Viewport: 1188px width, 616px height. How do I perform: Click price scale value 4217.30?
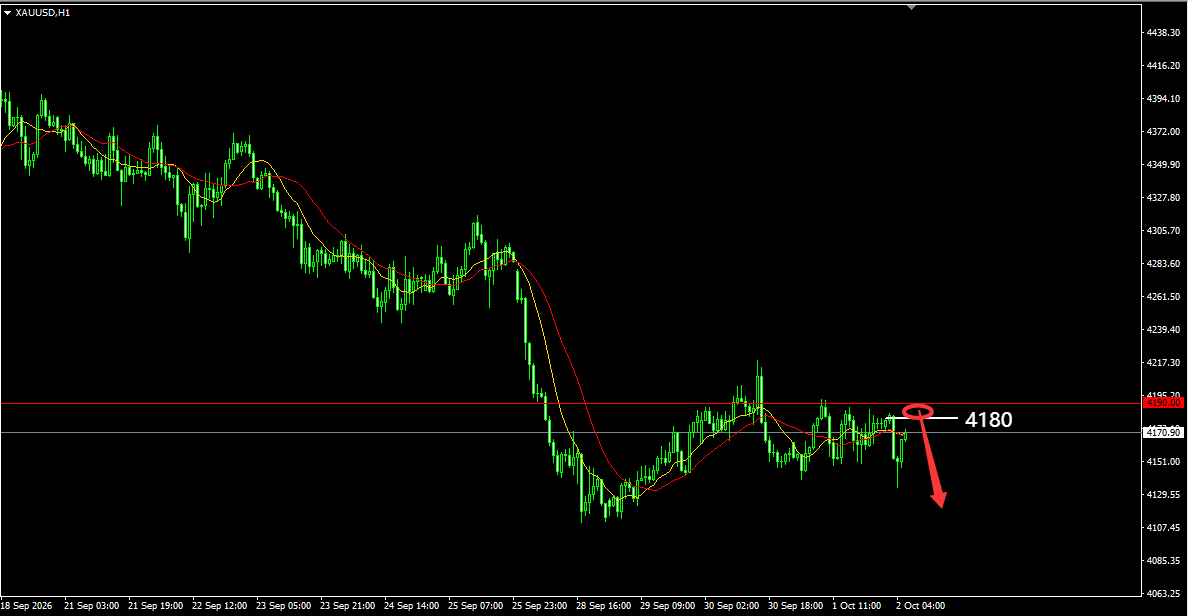tap(1164, 363)
